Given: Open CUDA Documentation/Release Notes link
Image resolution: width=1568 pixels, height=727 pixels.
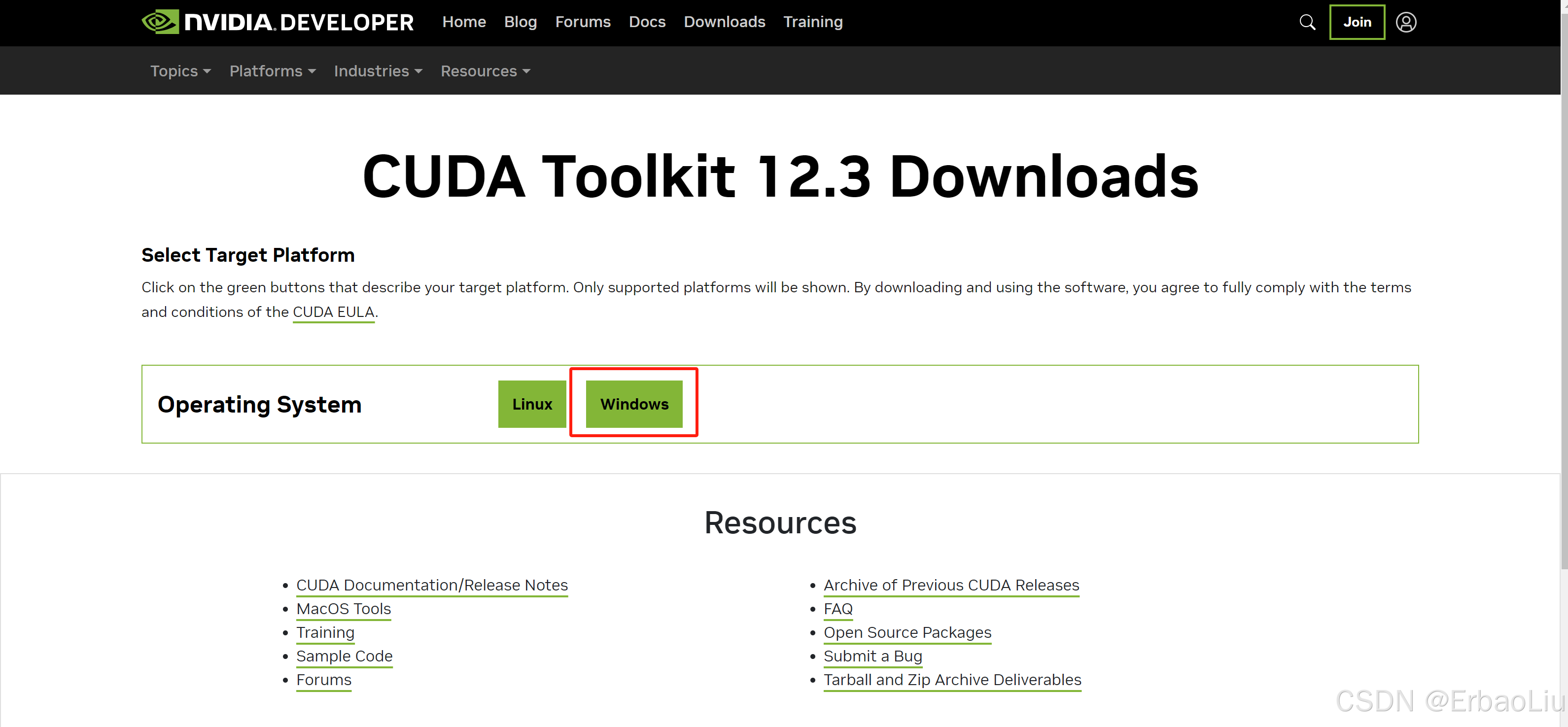Looking at the screenshot, I should point(432,585).
